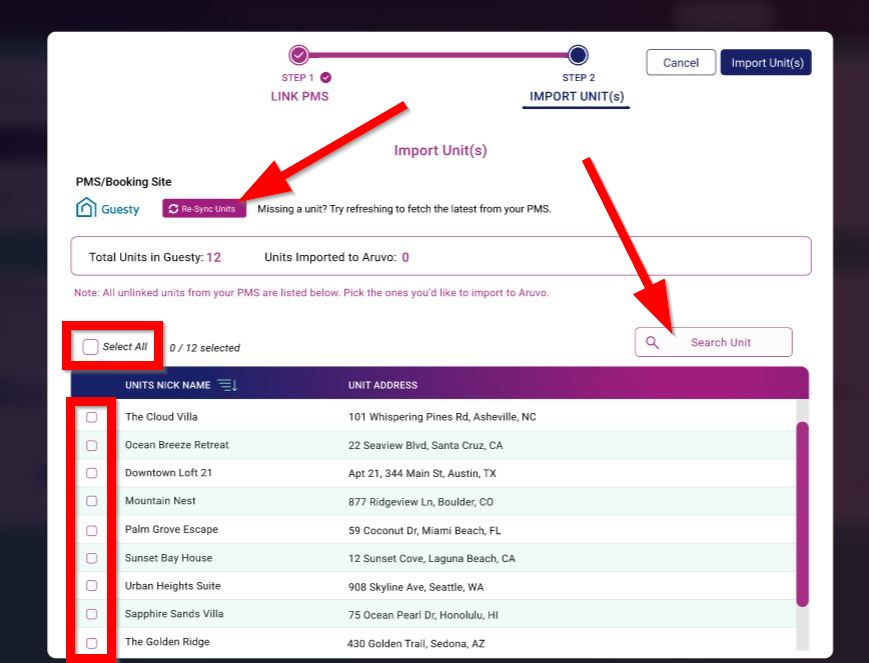Click the checkmark badge beside STEP 1

[326, 78]
